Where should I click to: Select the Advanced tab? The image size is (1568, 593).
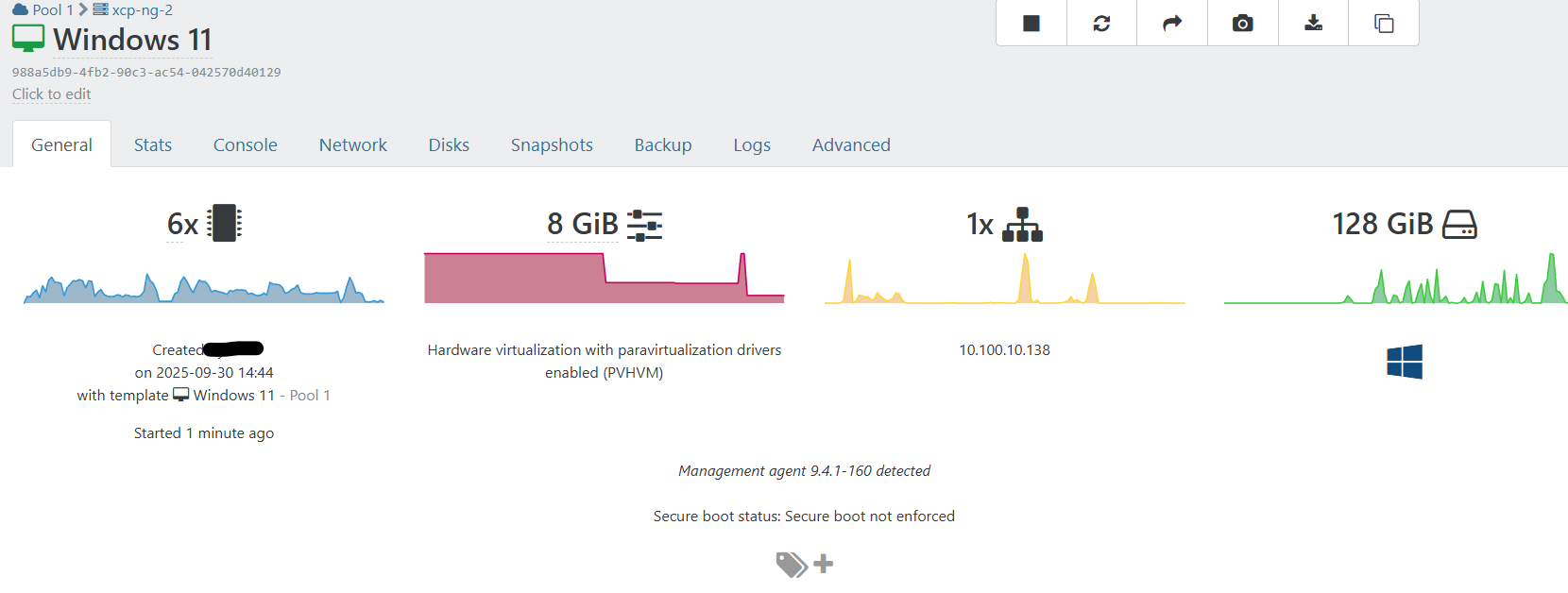[x=851, y=144]
